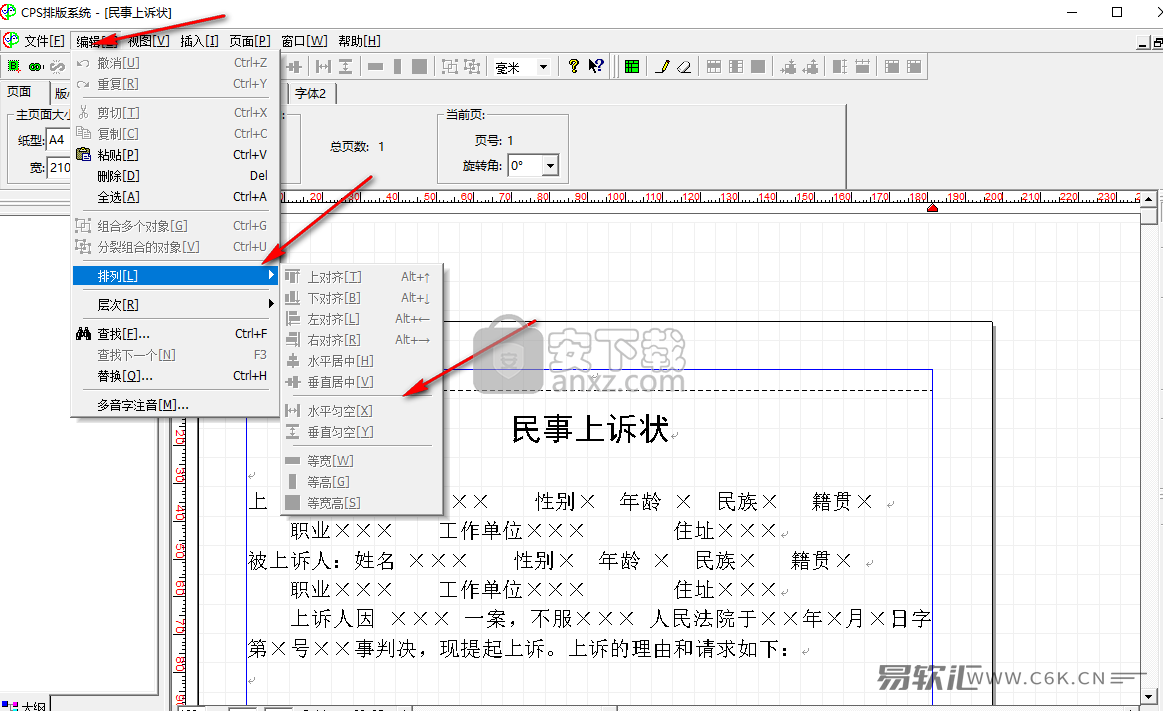Screen dimensions: 1163x711
Task: Click the vertical spacing toolbar icon
Action: tap(346, 67)
